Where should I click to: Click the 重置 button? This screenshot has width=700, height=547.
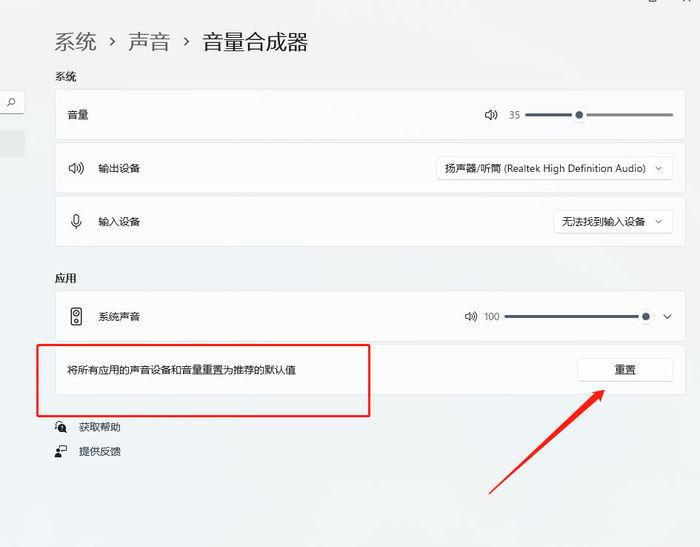click(625, 370)
